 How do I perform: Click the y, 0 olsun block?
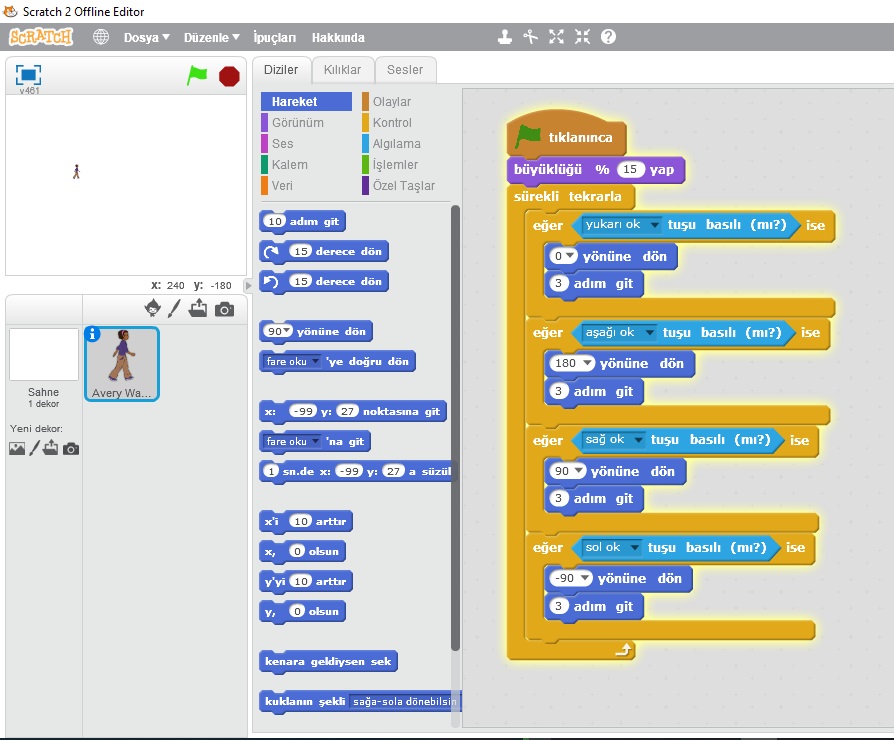tap(303, 611)
